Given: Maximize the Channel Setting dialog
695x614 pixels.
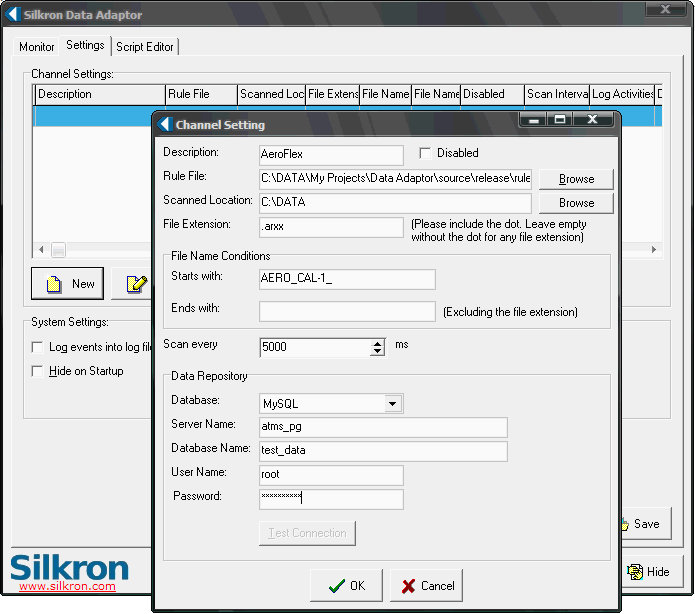Looking at the screenshot, I should click(x=560, y=120).
